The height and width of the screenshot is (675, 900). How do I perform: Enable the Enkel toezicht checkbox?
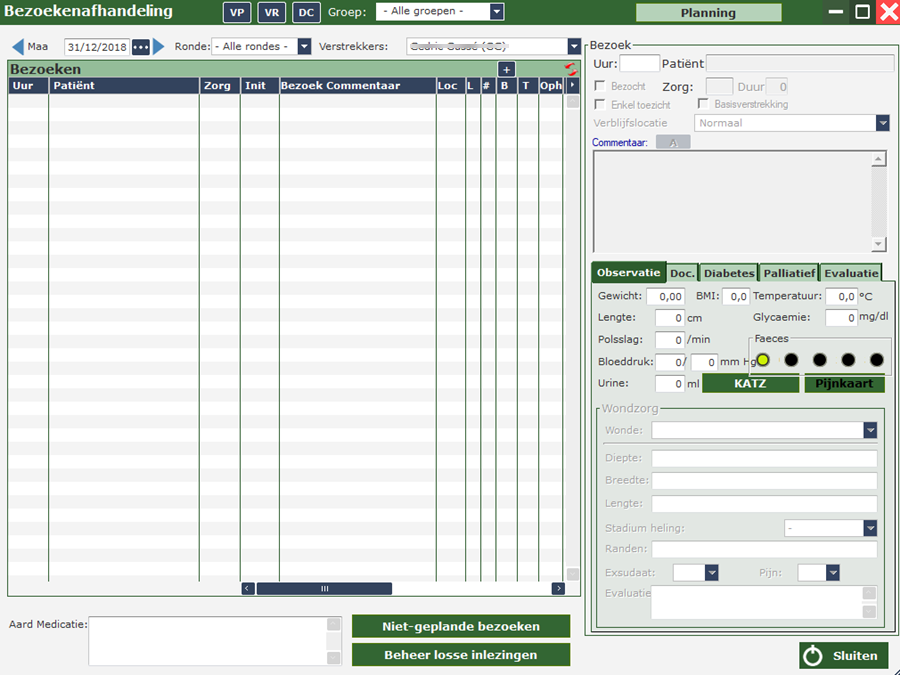tap(600, 104)
